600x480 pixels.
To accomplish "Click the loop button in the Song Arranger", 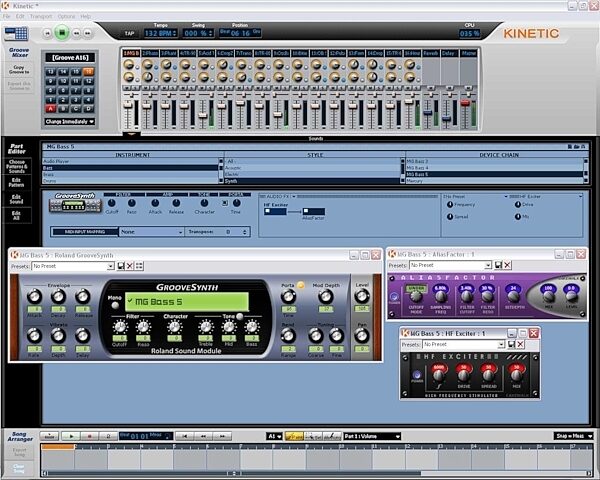I will [x=108, y=436].
